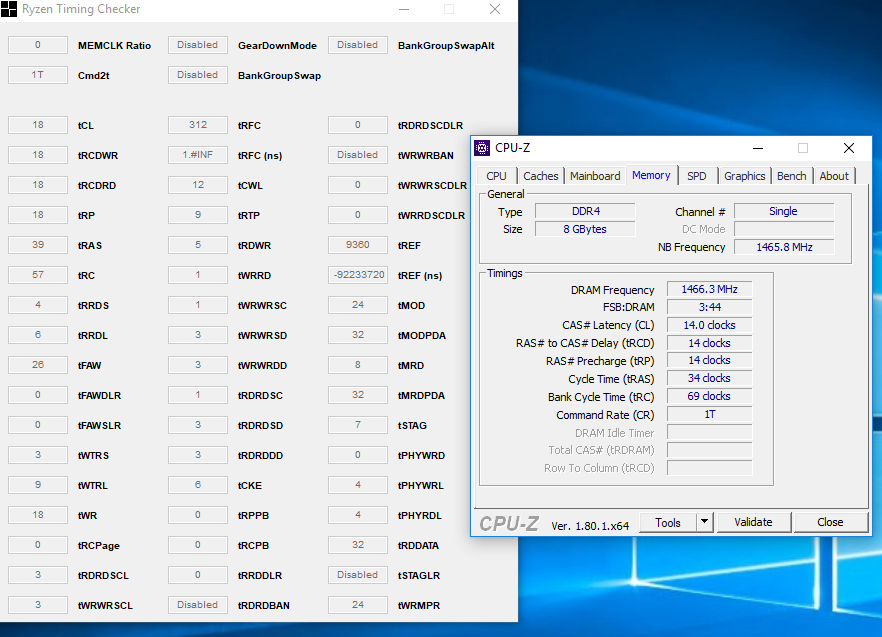Click the tRDRDBAN Disabled field
Screen dimensions: 882x637
click(x=197, y=605)
